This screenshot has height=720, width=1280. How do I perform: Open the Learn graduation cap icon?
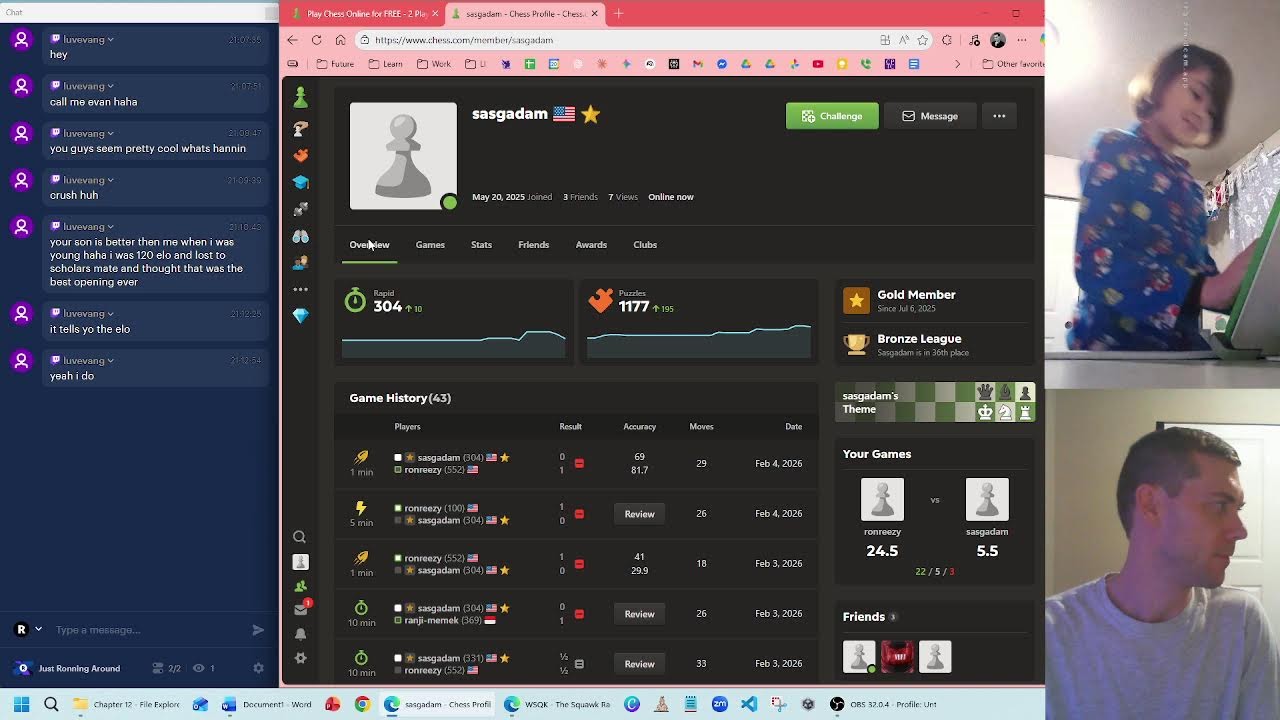click(300, 182)
